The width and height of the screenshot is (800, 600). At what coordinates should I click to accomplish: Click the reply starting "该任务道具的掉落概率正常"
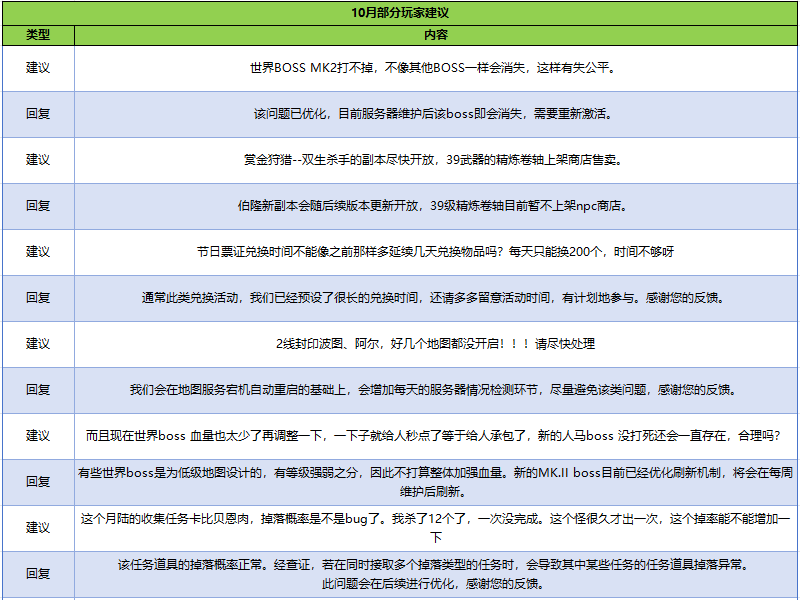(x=436, y=573)
